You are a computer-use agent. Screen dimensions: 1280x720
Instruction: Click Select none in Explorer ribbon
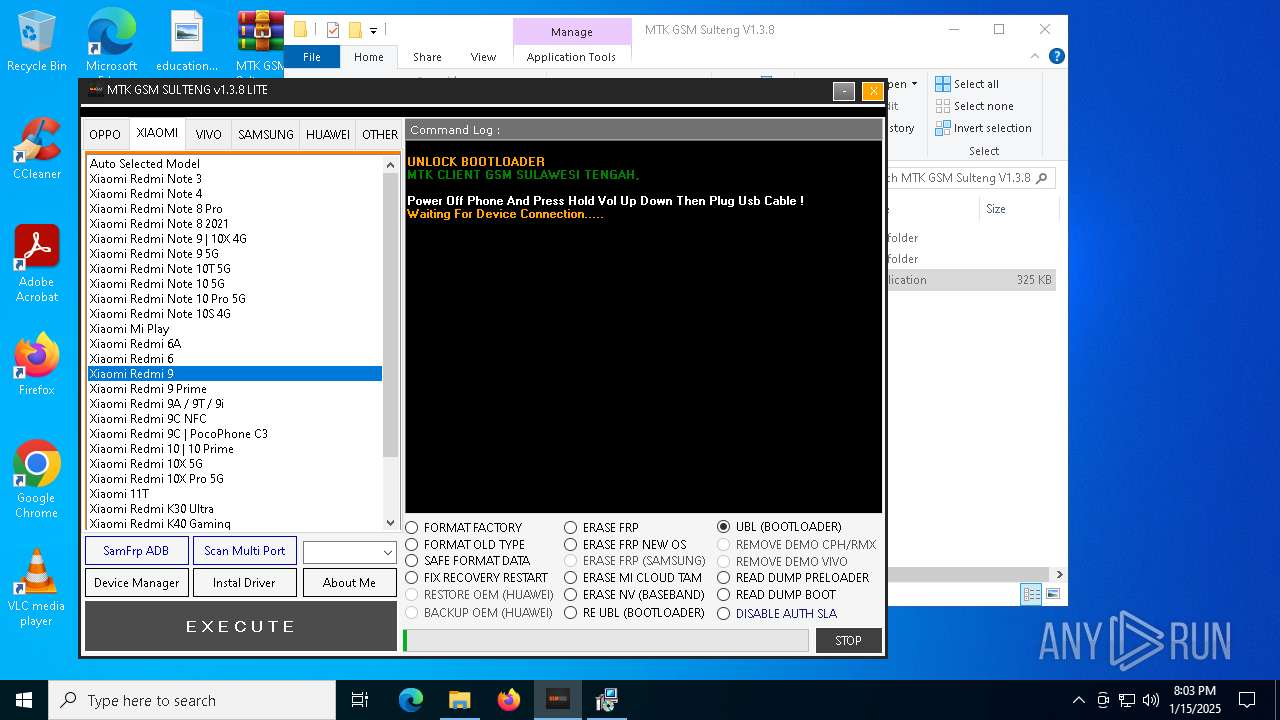974,106
